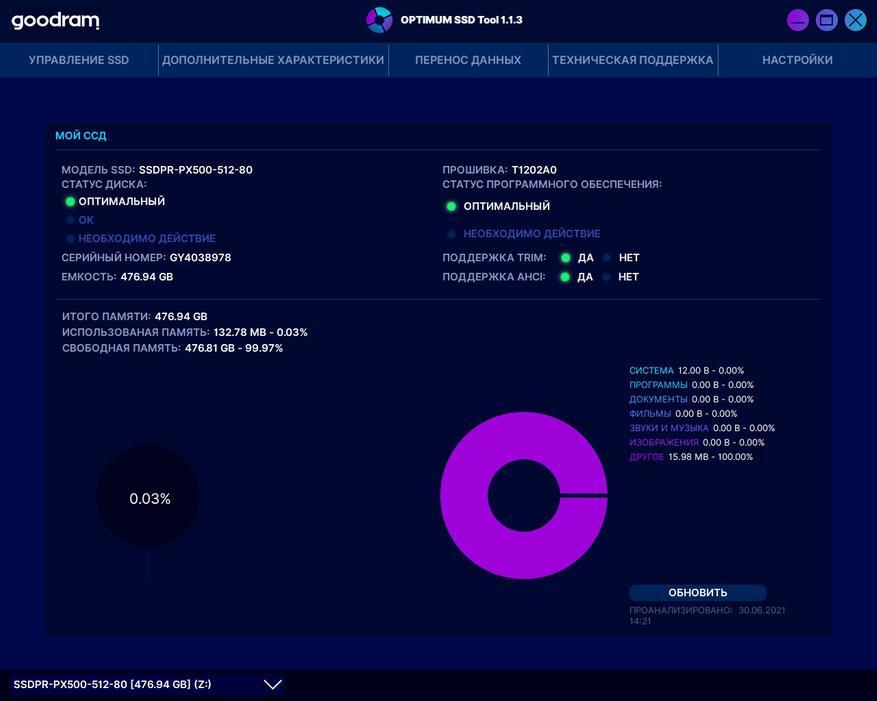Click the goodram logo

tap(55, 21)
